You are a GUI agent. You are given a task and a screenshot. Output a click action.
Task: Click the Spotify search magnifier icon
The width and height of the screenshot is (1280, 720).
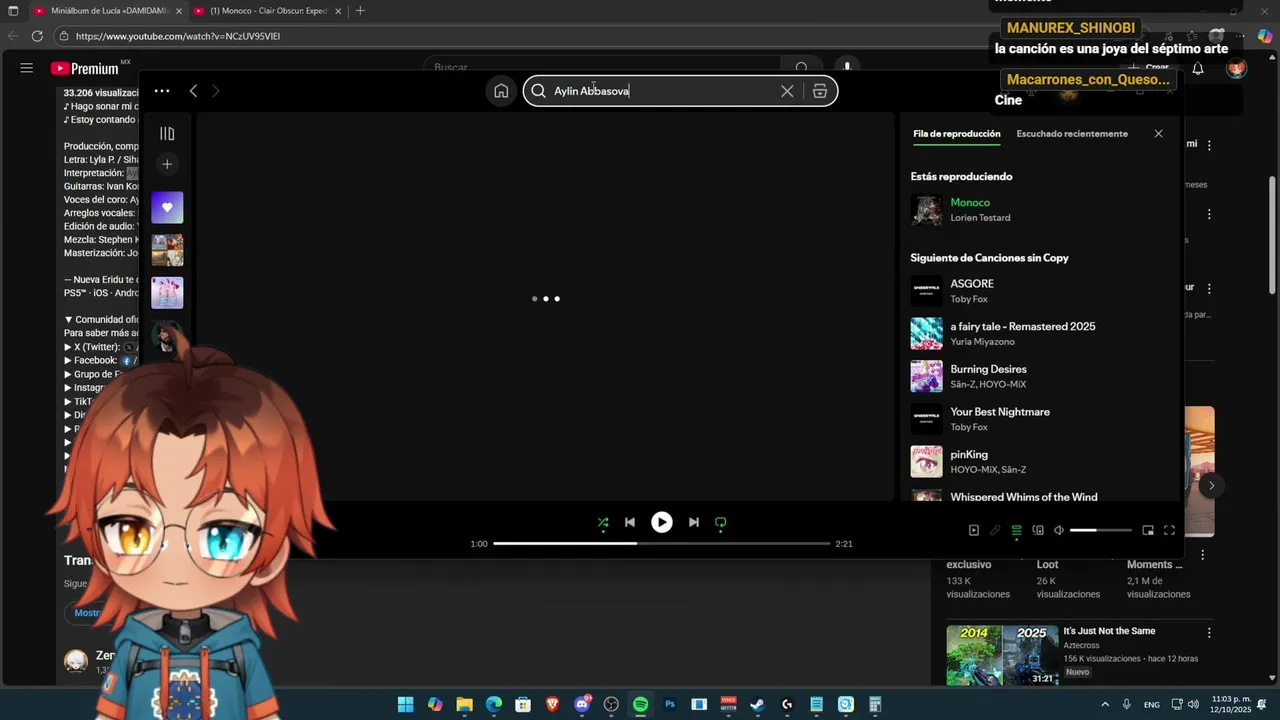tap(538, 91)
